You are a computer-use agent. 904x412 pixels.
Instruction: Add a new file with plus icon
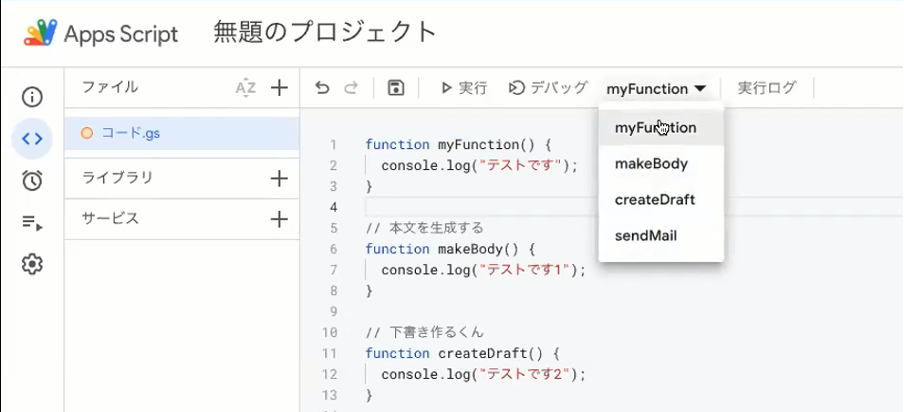[x=279, y=88]
